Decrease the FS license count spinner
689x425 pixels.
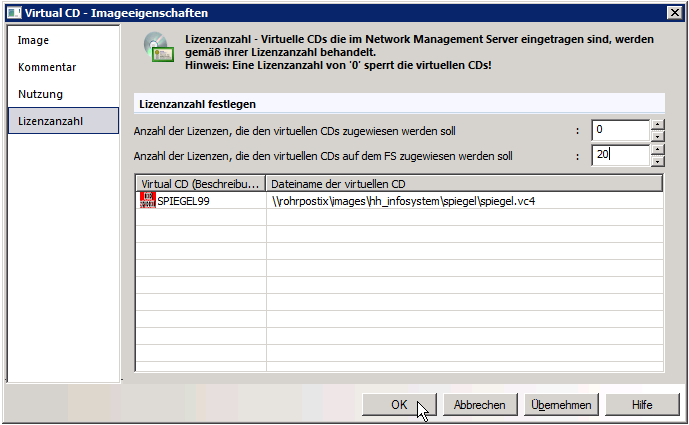point(657,161)
